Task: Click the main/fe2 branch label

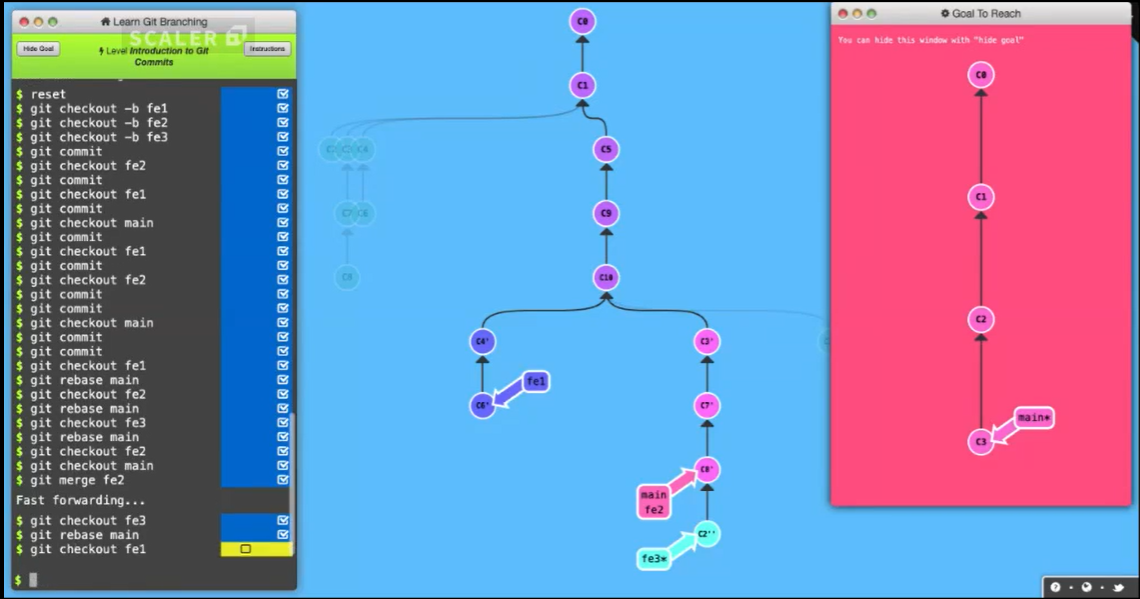Action: pyautogui.click(x=653, y=500)
